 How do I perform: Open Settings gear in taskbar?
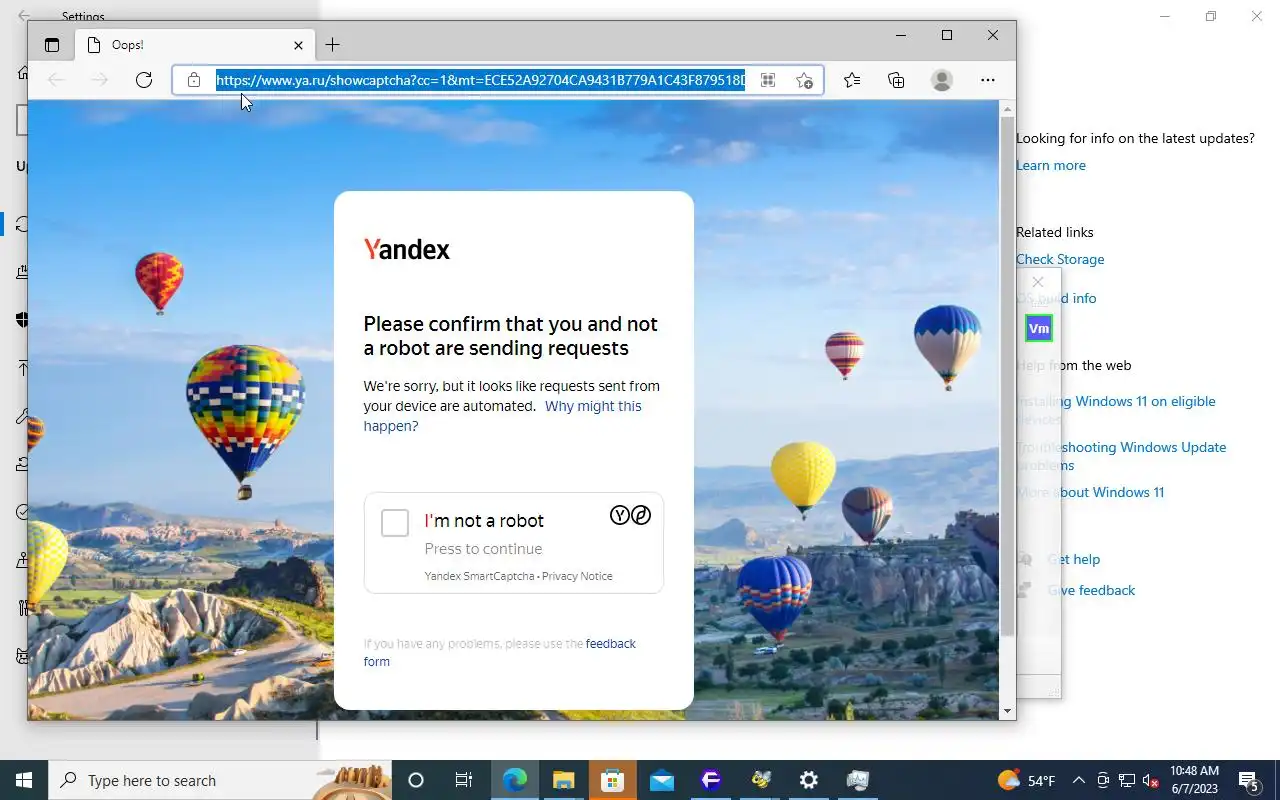click(x=809, y=780)
